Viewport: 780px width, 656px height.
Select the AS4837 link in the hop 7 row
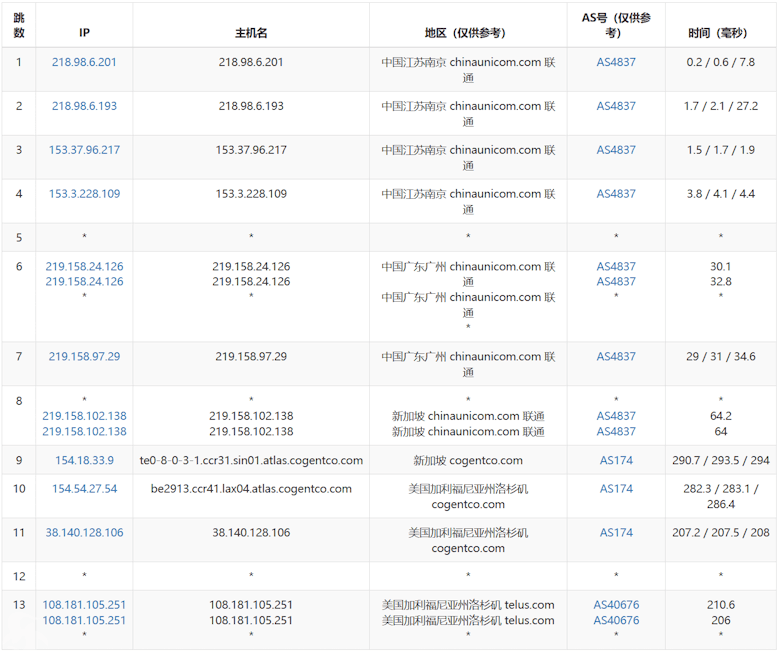point(616,357)
